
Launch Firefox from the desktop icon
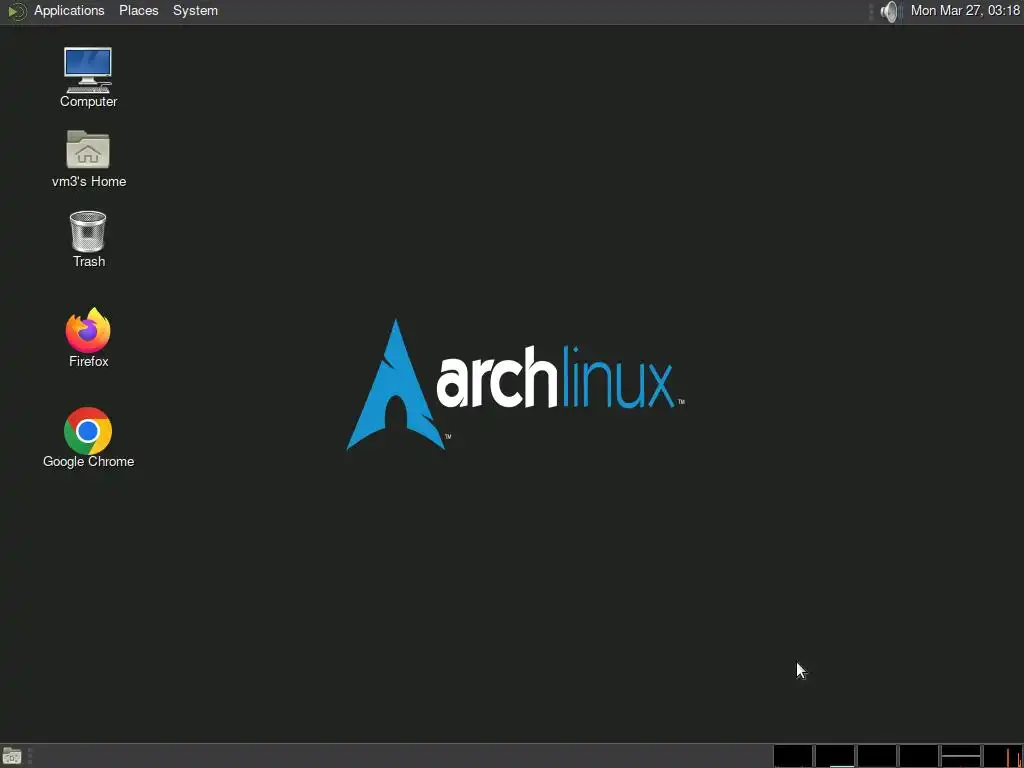88,330
